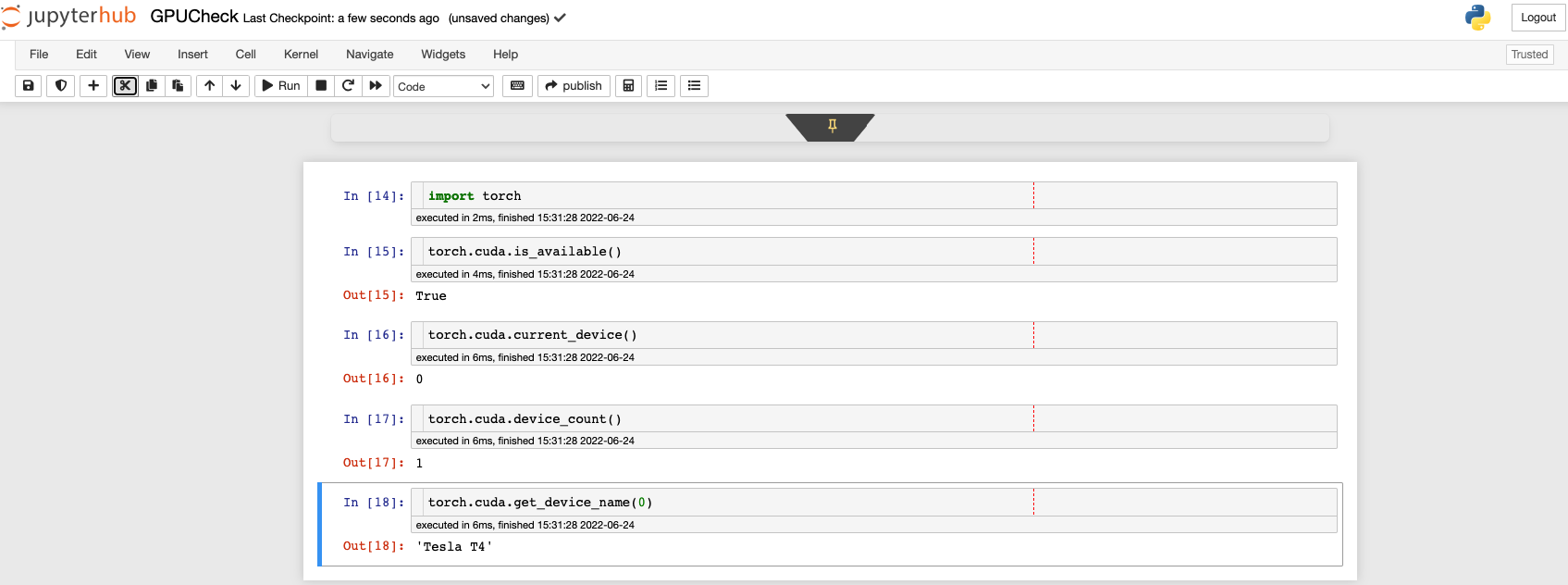
Task: Click into the torch.cuda.device_count() cell input
Action: pos(722,419)
